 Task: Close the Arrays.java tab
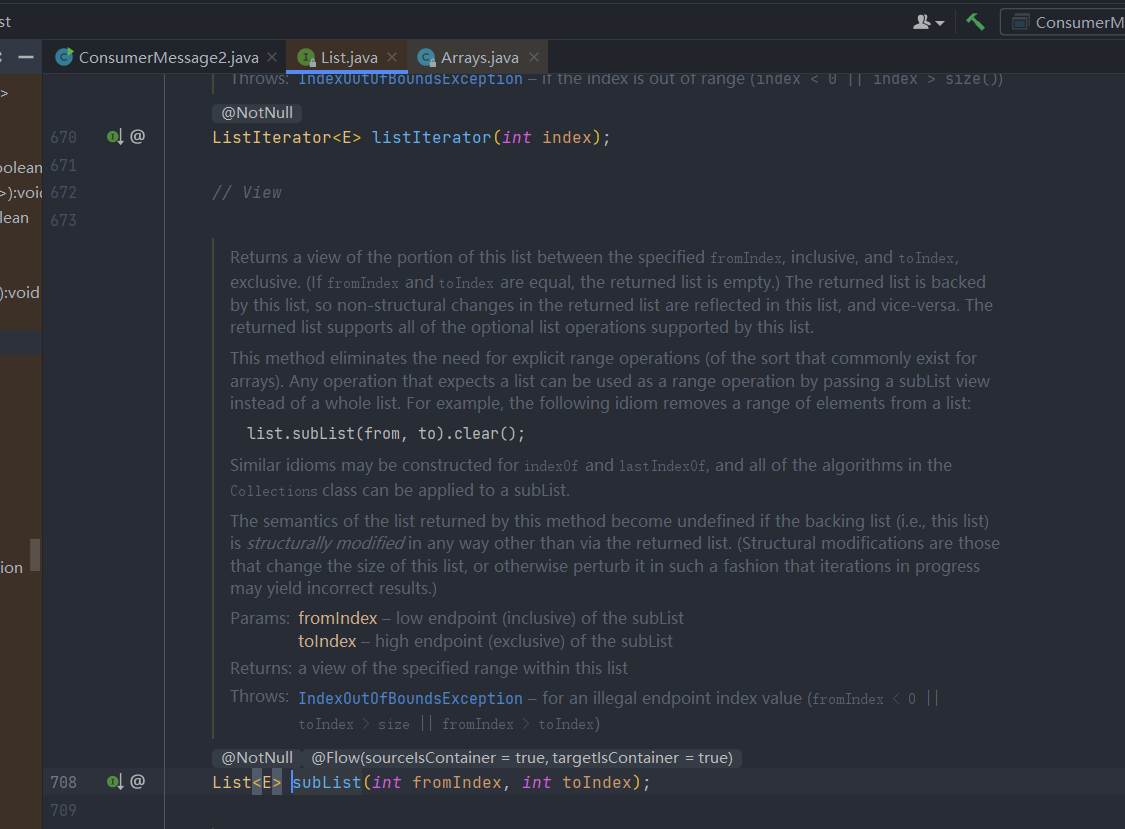534,57
